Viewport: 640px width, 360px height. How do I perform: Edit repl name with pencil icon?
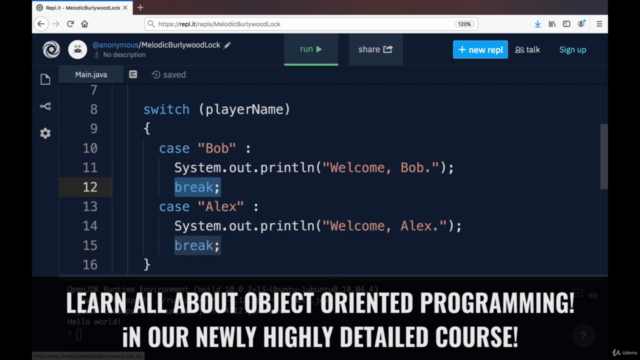click(x=227, y=45)
